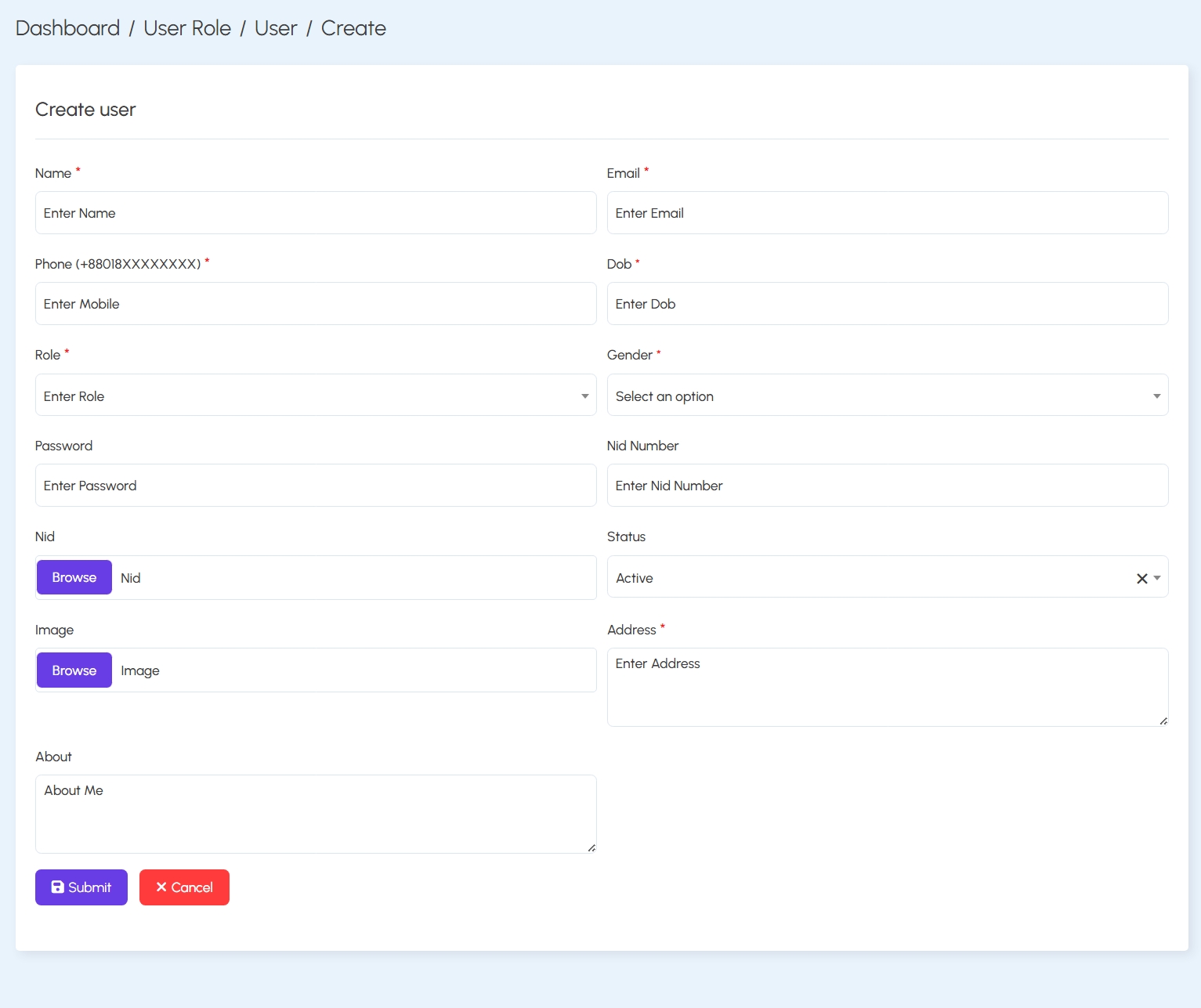Focus the Name input field
Viewport: 1201px width, 1008px height.
(x=316, y=213)
